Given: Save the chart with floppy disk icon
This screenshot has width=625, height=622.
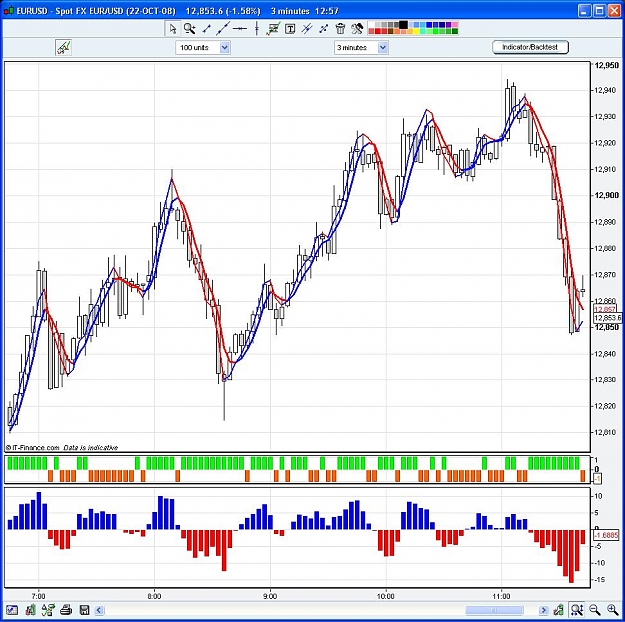Looking at the screenshot, I should 85,610.
